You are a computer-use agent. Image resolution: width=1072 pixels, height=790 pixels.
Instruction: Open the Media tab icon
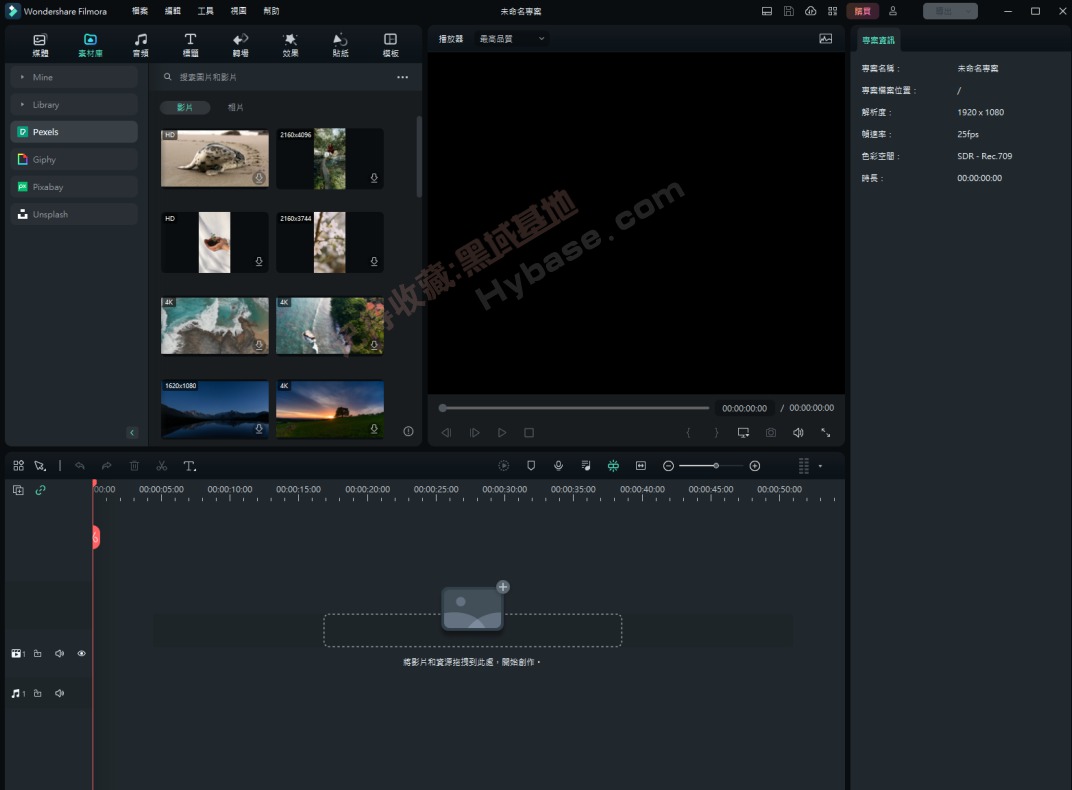(40, 44)
